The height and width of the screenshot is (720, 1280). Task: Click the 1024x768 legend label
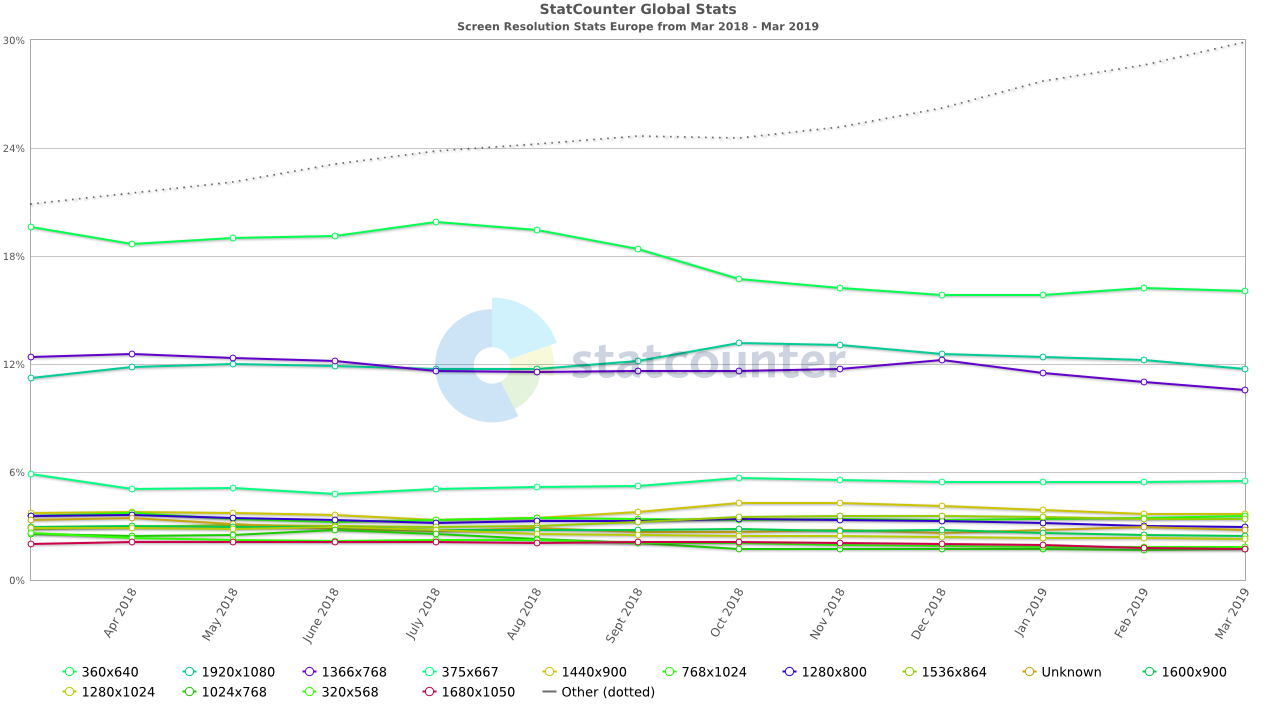[234, 692]
